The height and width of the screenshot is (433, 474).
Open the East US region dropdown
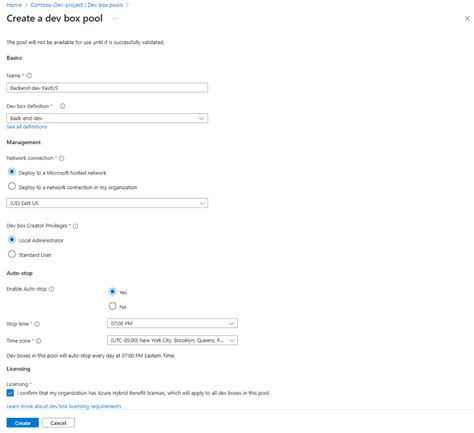(x=107, y=203)
